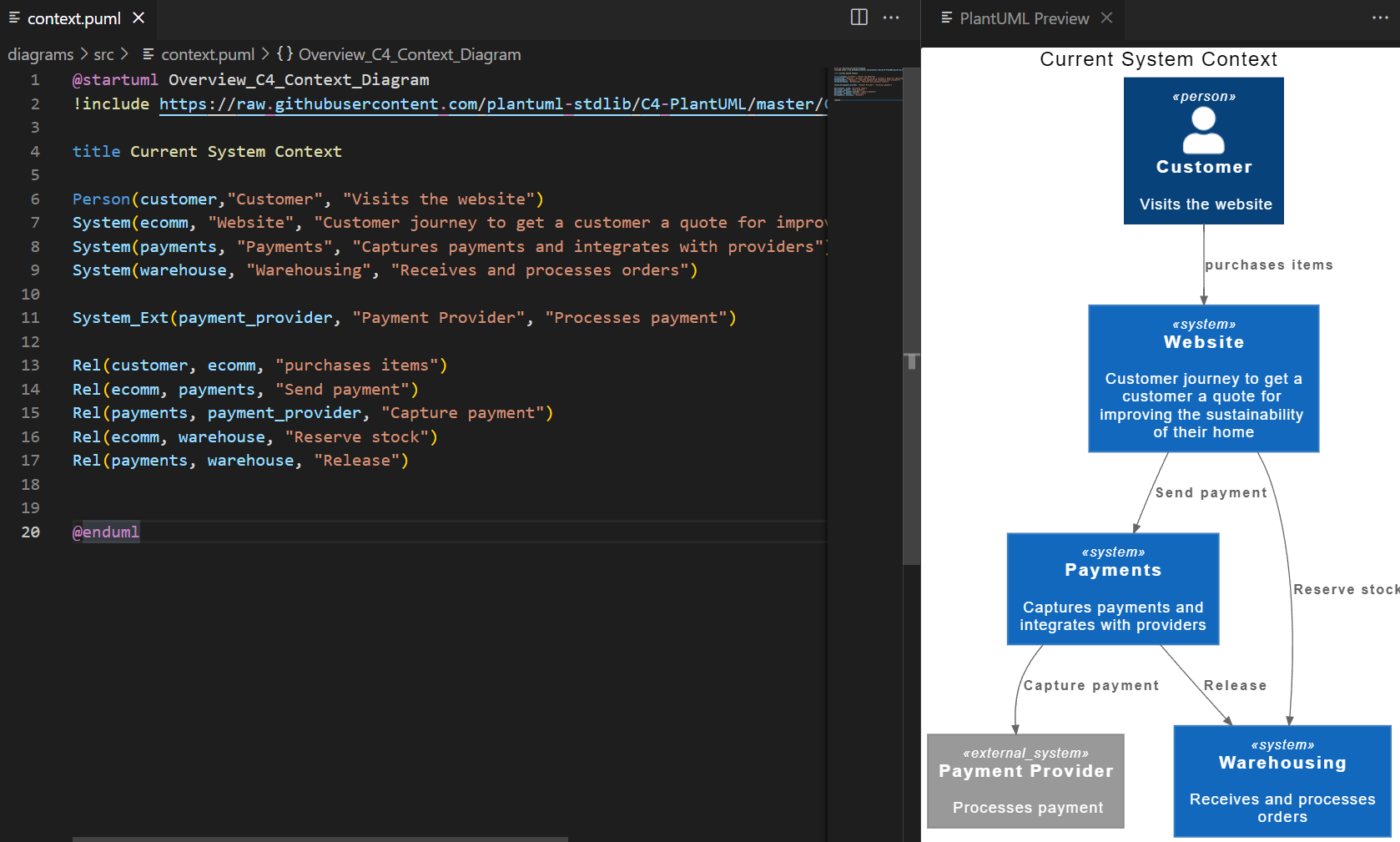Click line number 20 in the gutter
This screenshot has width=1400, height=842.
point(30,532)
